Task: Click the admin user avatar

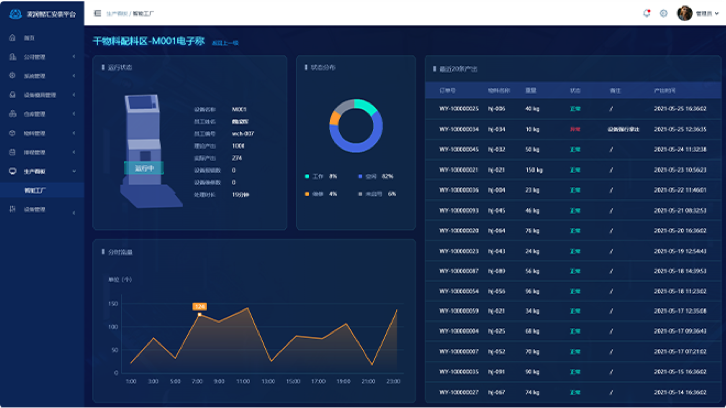Action: [684, 13]
